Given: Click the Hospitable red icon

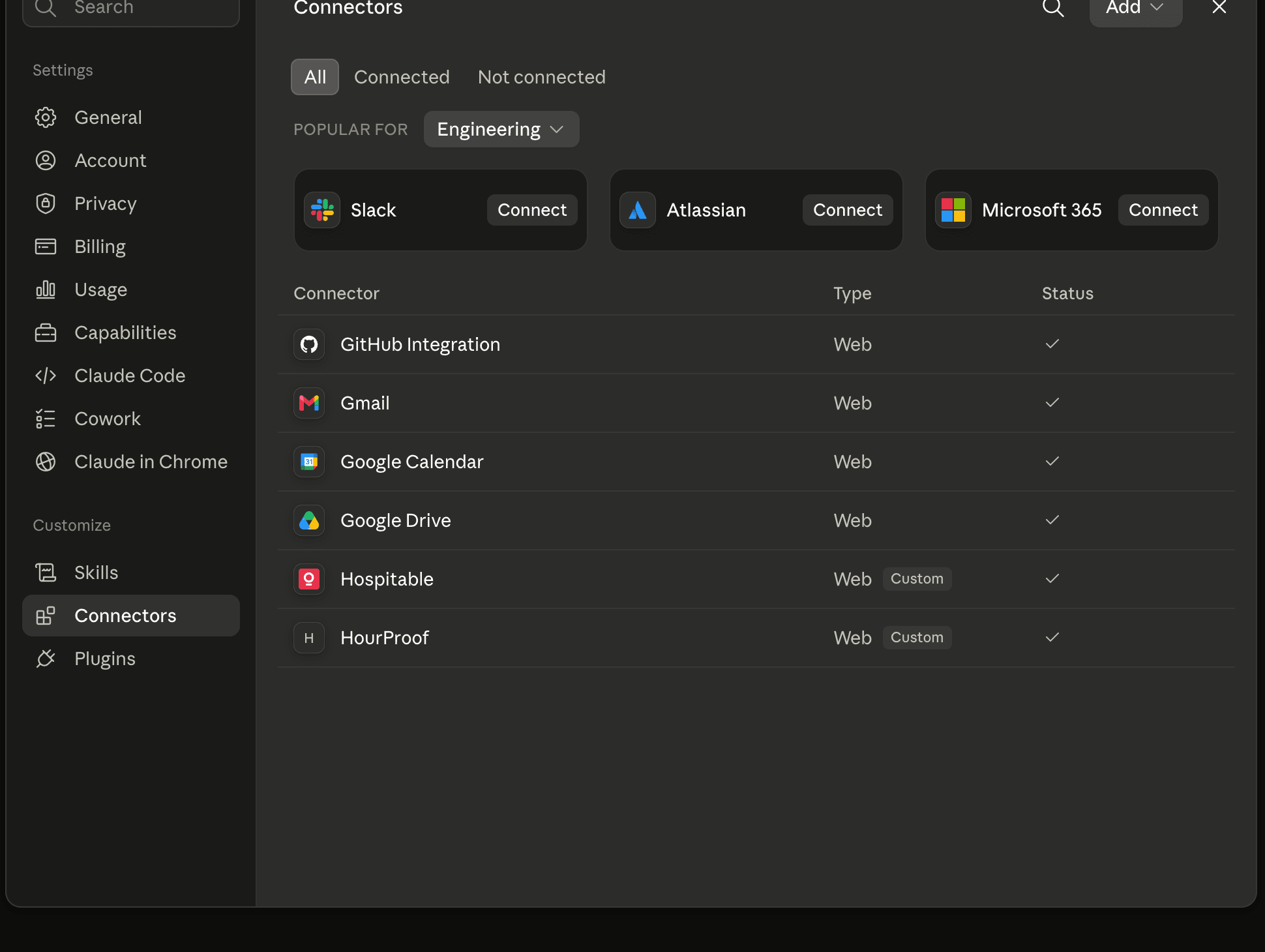Looking at the screenshot, I should click(309, 579).
